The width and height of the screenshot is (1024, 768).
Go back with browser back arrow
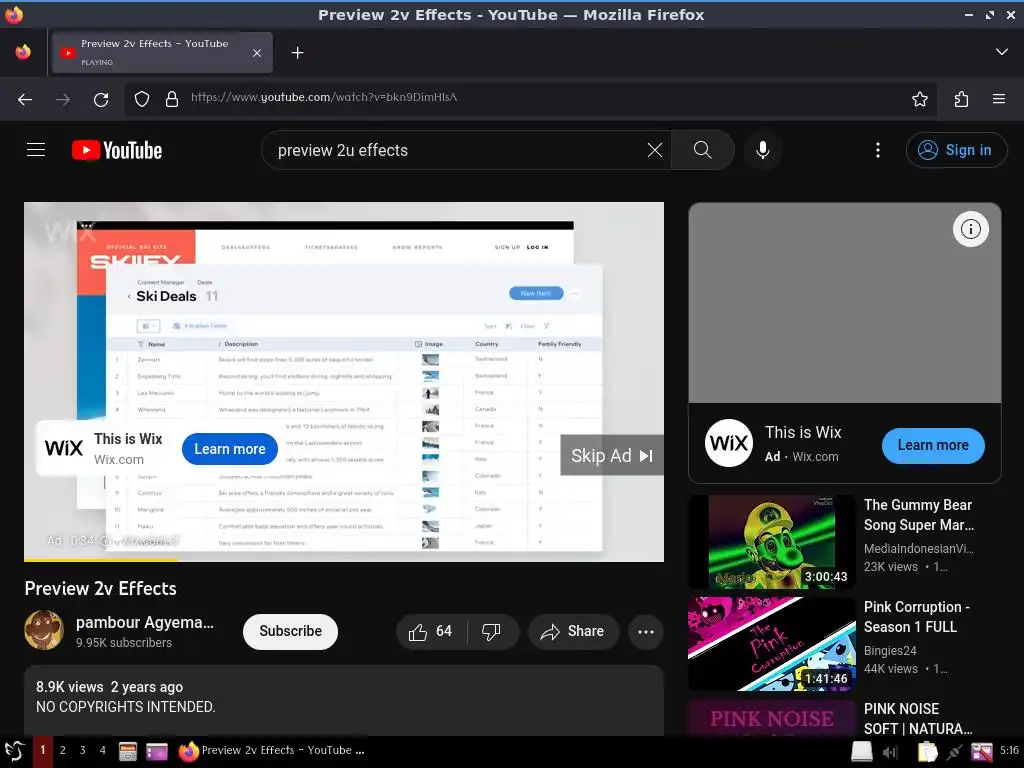pos(25,99)
